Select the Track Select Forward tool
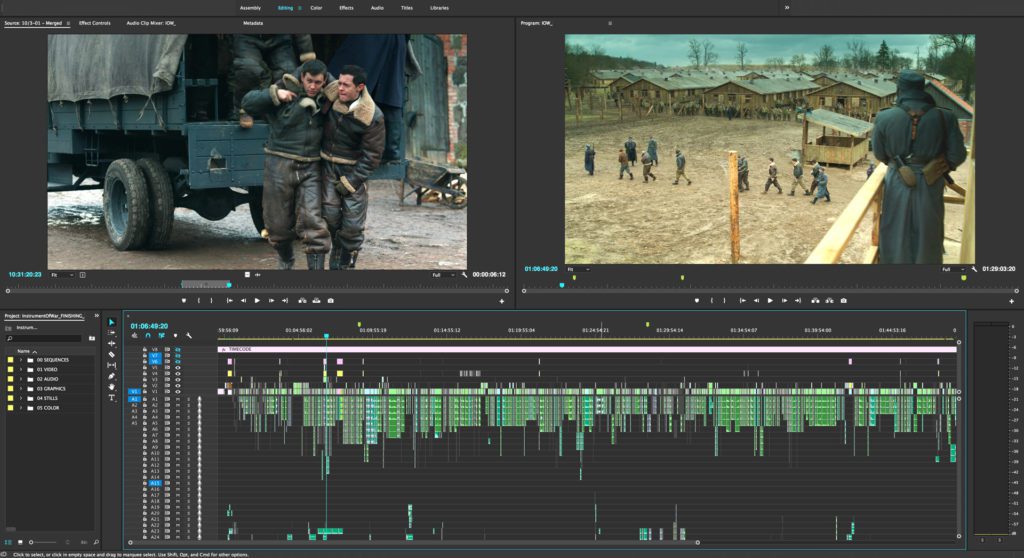The width and height of the screenshot is (1024, 558). pyautogui.click(x=112, y=333)
